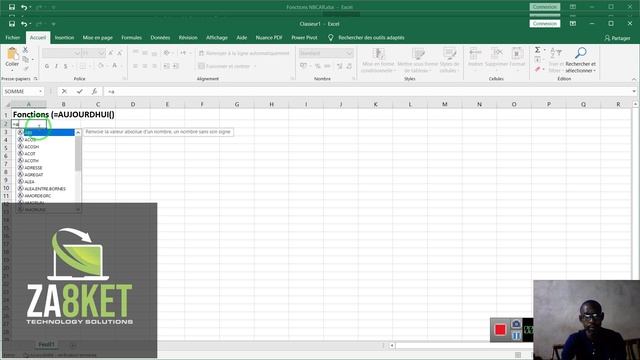Click the red stop recording button

click(500, 329)
